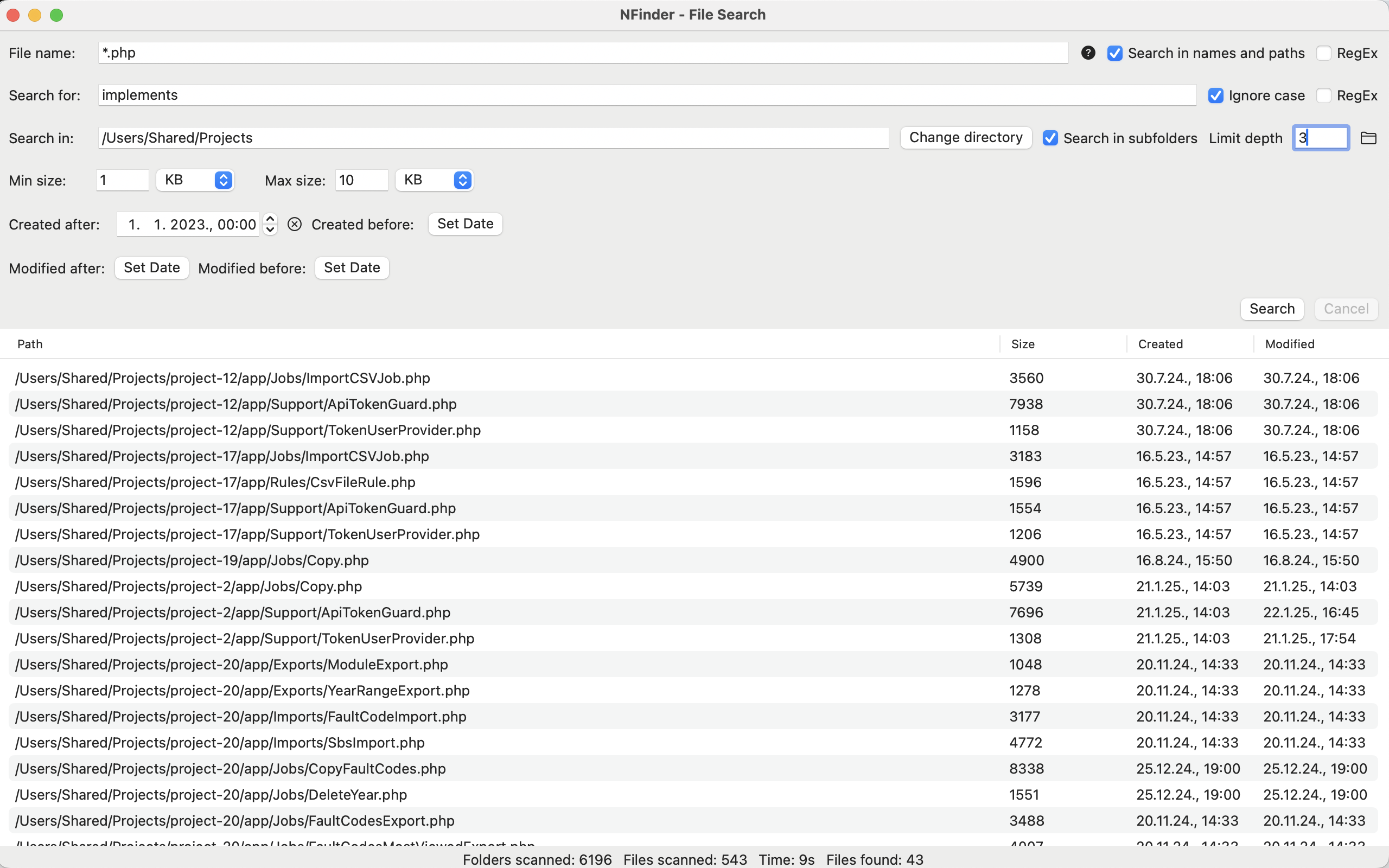Click the Search in path field
This screenshot has width=1389, height=868.
(494, 138)
